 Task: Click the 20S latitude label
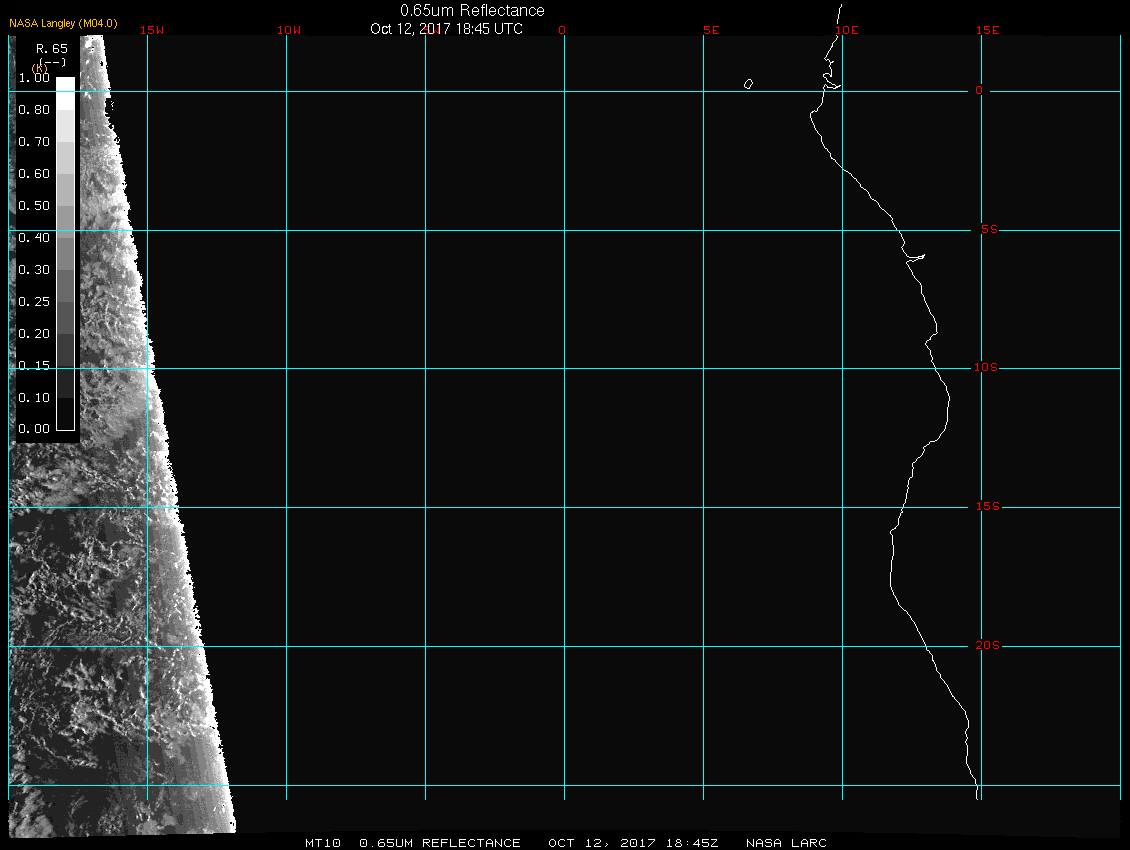[987, 646]
